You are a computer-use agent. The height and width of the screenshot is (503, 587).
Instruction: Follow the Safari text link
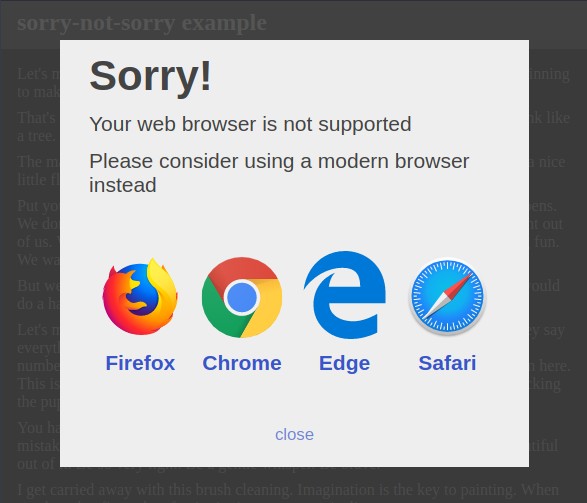click(447, 363)
